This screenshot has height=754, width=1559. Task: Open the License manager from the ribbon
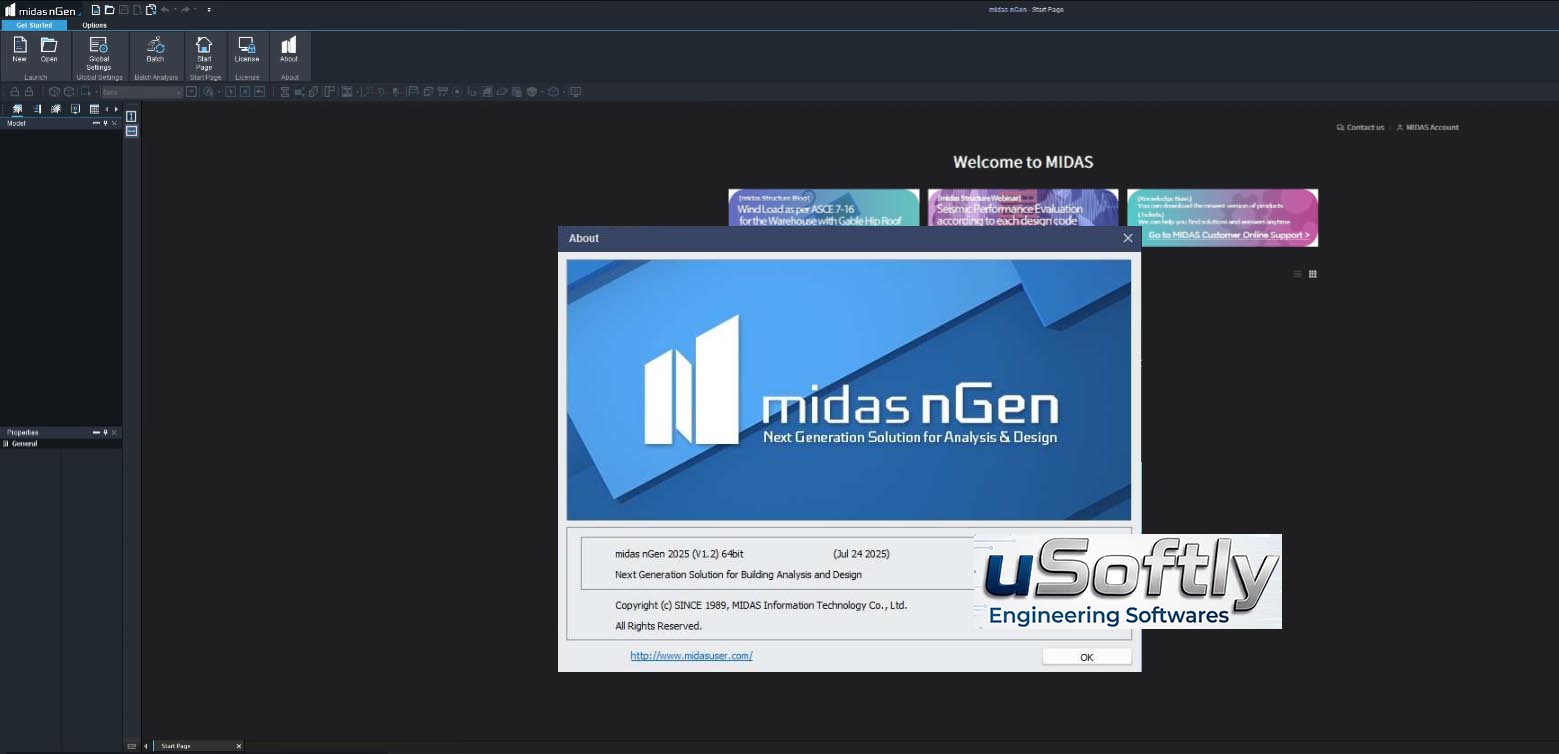pyautogui.click(x=246, y=50)
